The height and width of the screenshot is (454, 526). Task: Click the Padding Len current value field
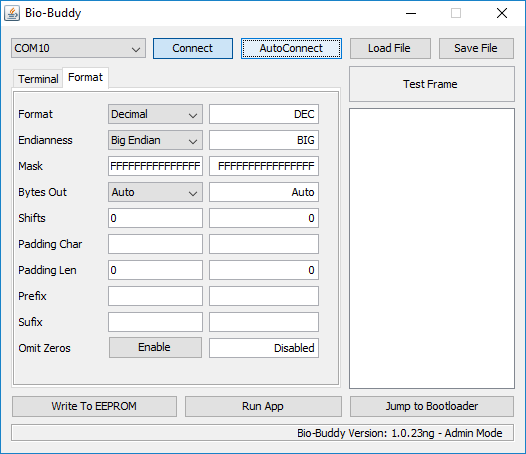point(264,270)
